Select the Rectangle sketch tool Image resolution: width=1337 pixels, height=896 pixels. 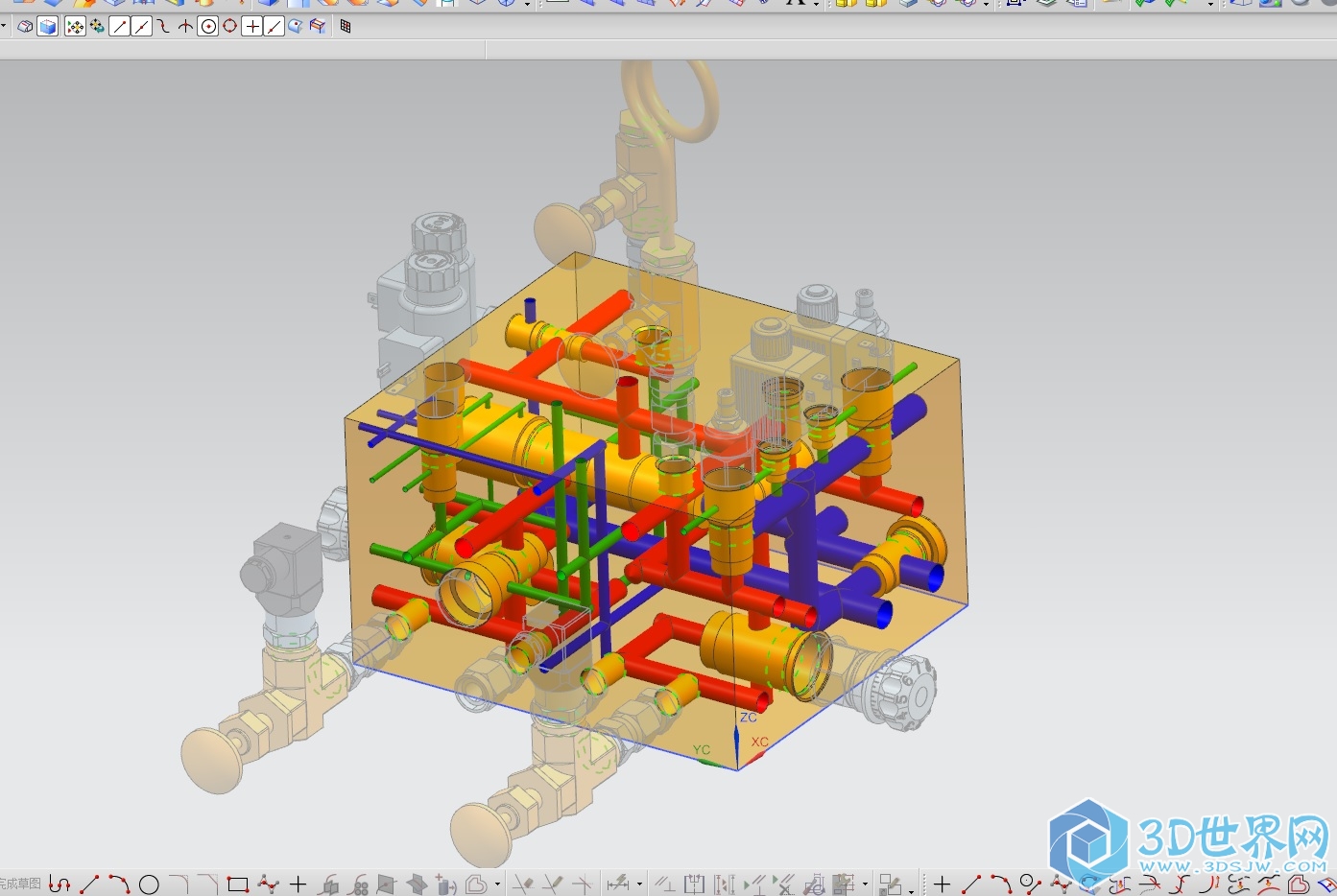tap(237, 884)
